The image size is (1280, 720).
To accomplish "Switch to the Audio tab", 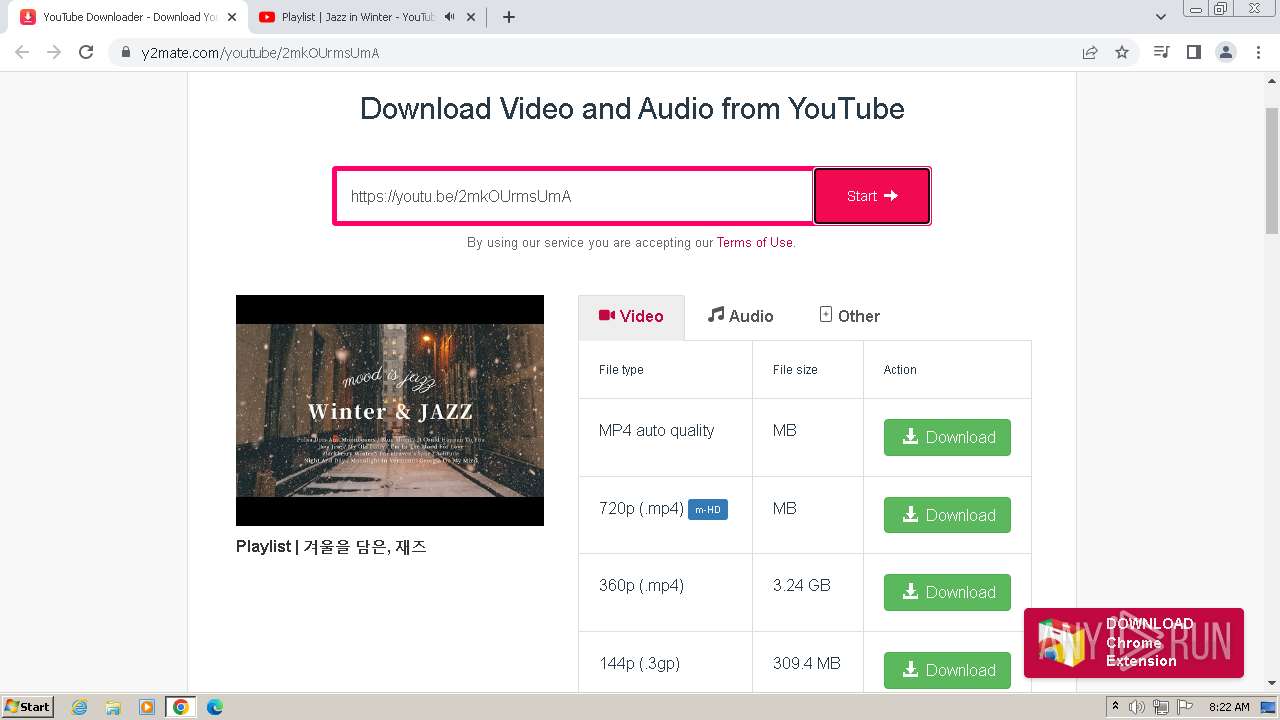I will tap(740, 316).
